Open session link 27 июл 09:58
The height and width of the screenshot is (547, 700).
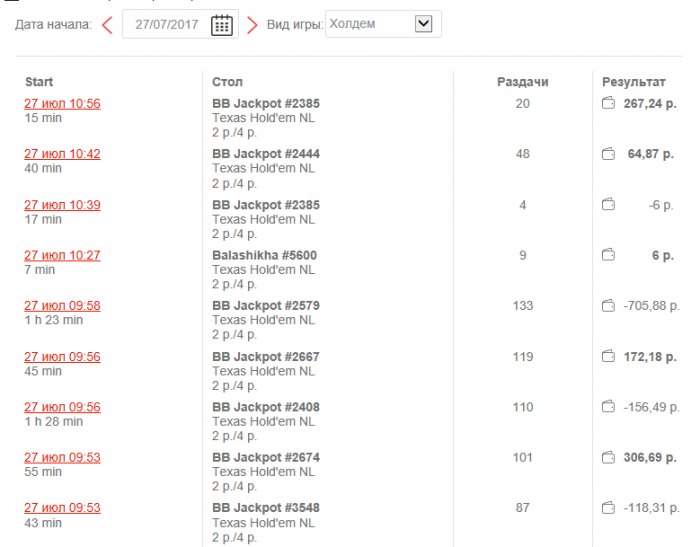(62, 306)
